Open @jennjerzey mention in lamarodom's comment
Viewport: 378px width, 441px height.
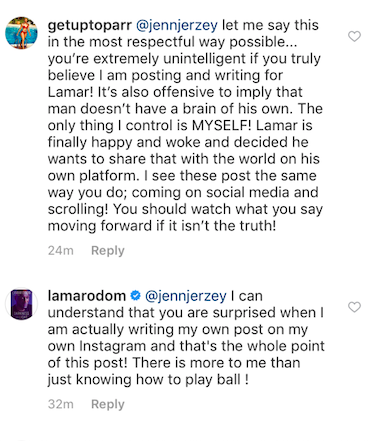[x=186, y=296]
